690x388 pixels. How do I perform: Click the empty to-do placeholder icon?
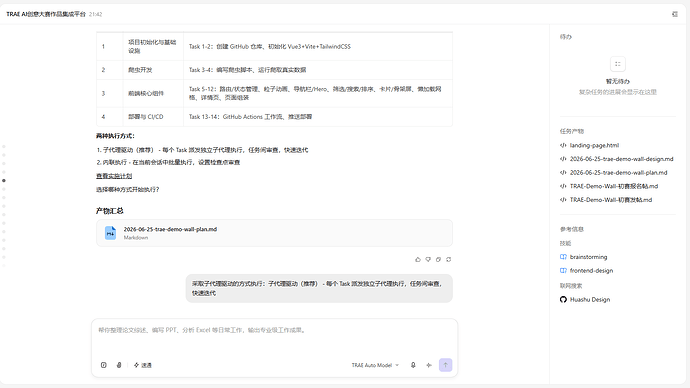coord(617,64)
